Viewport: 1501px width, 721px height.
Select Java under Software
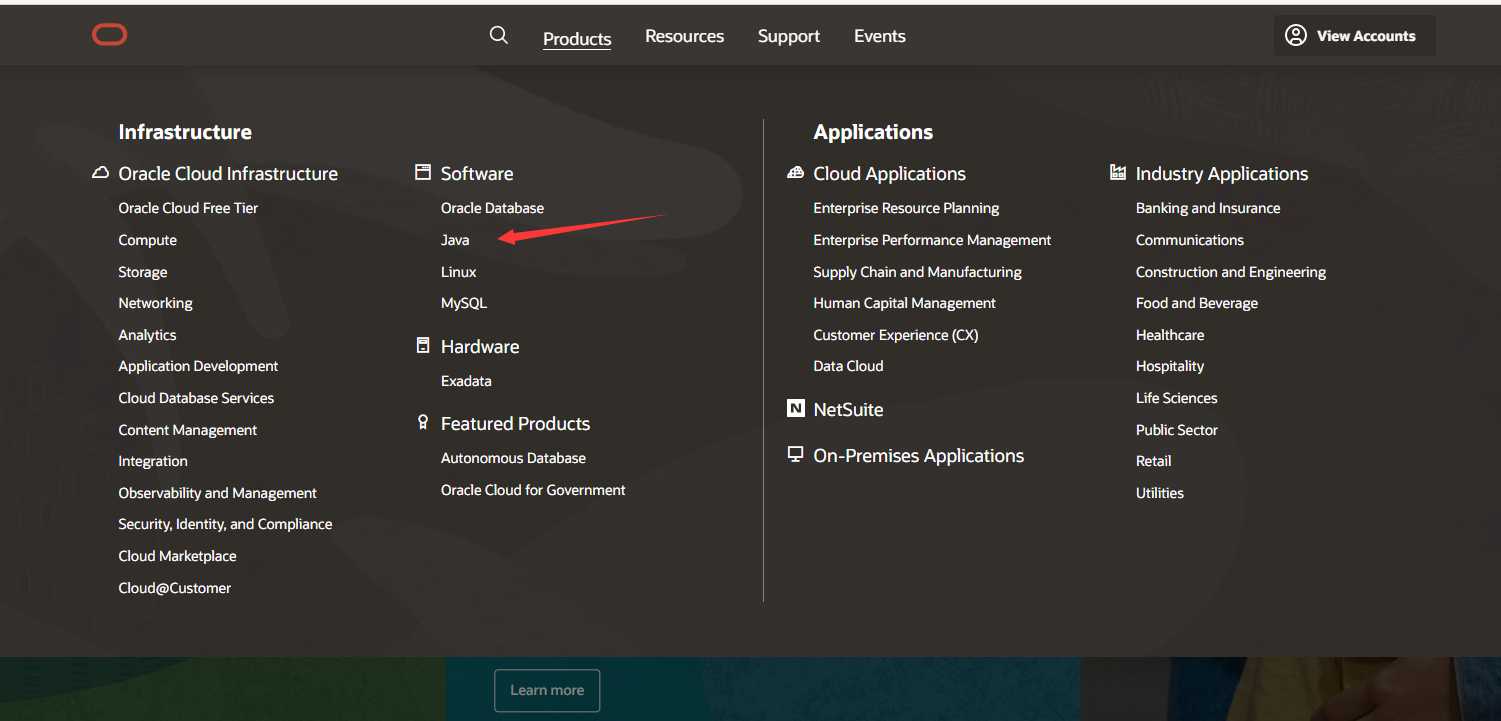[x=455, y=240]
